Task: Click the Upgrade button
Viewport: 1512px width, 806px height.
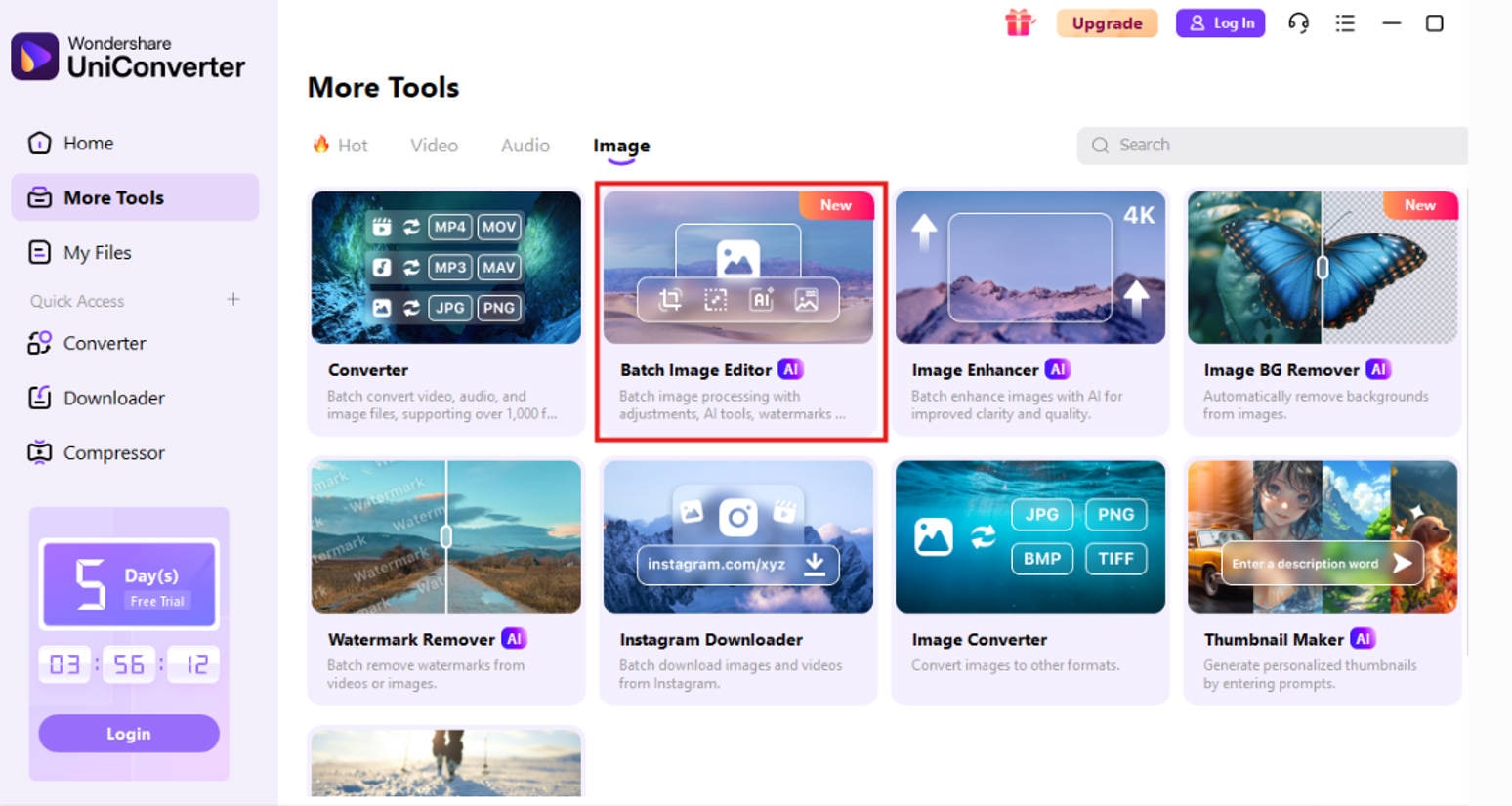Action: [1107, 23]
